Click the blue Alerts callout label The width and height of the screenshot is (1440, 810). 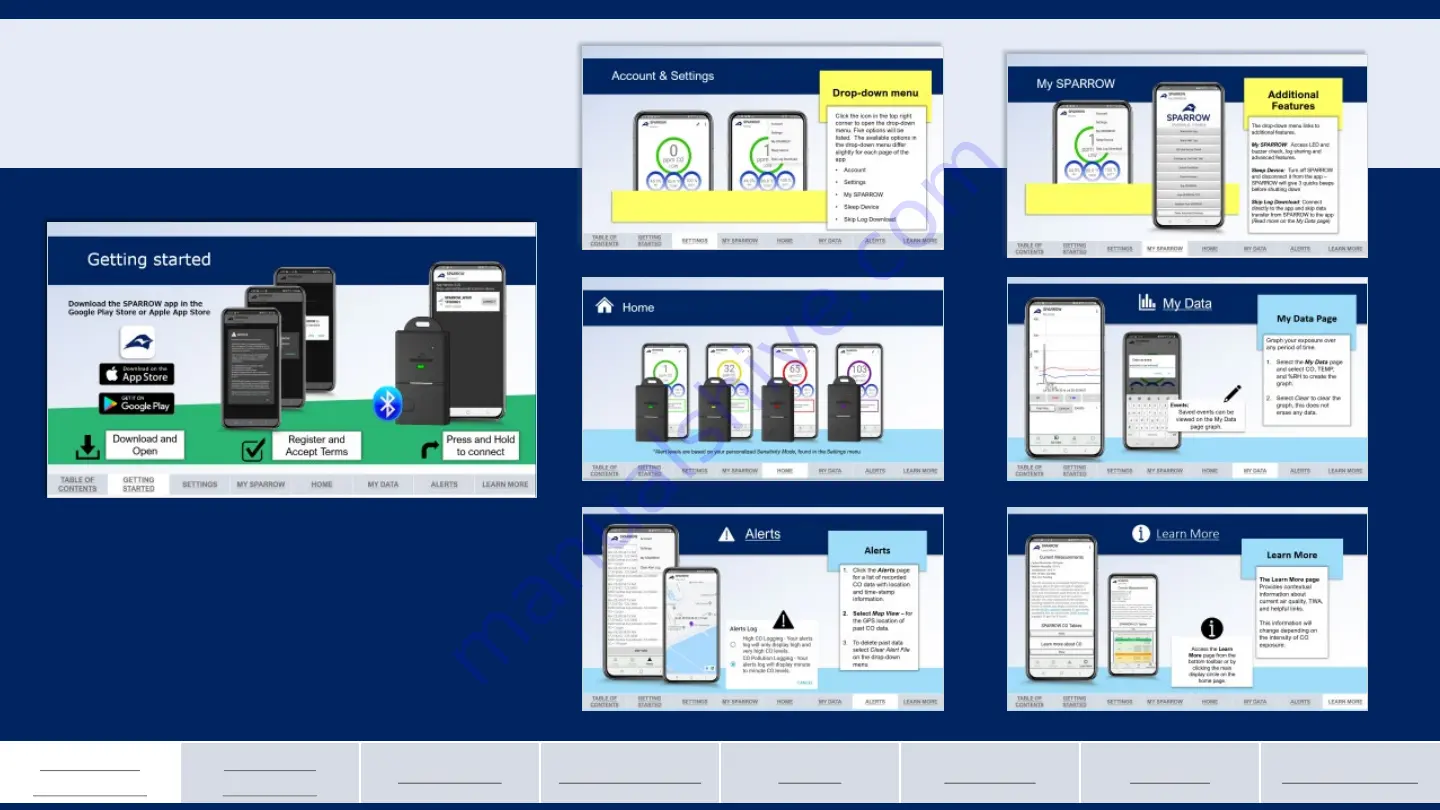click(x=877, y=550)
